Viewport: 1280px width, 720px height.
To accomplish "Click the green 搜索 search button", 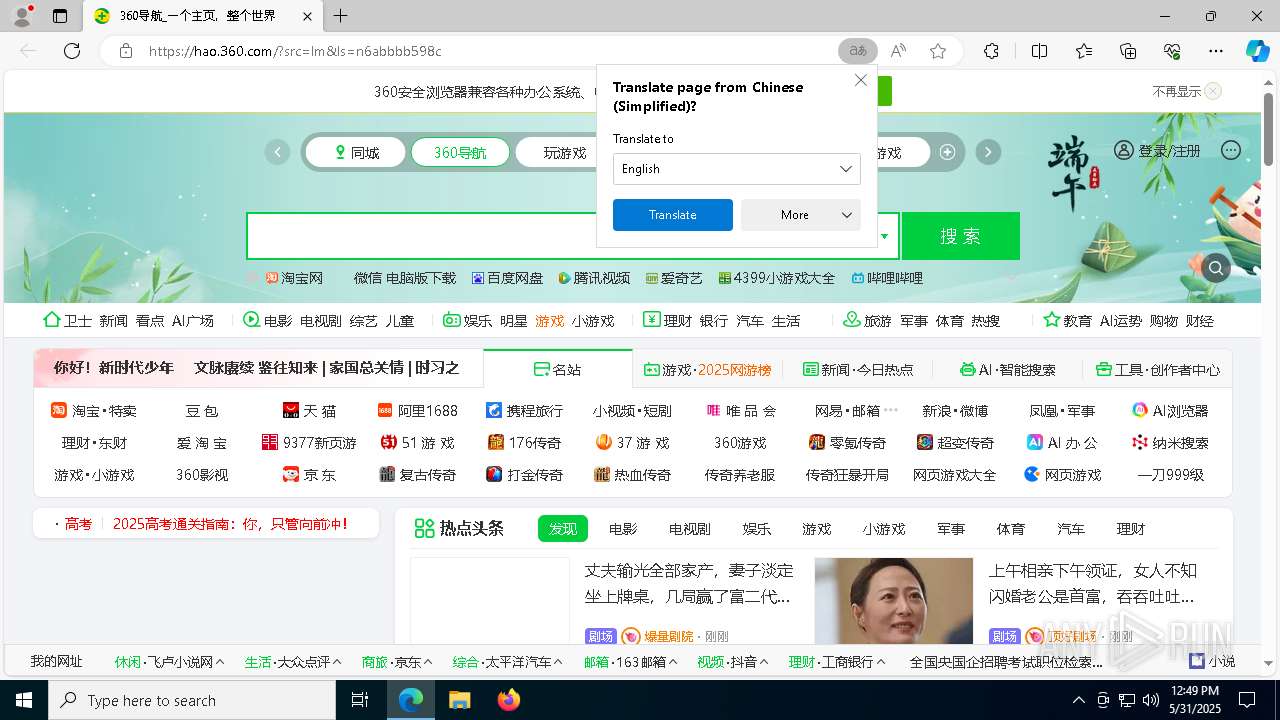I will [960, 236].
